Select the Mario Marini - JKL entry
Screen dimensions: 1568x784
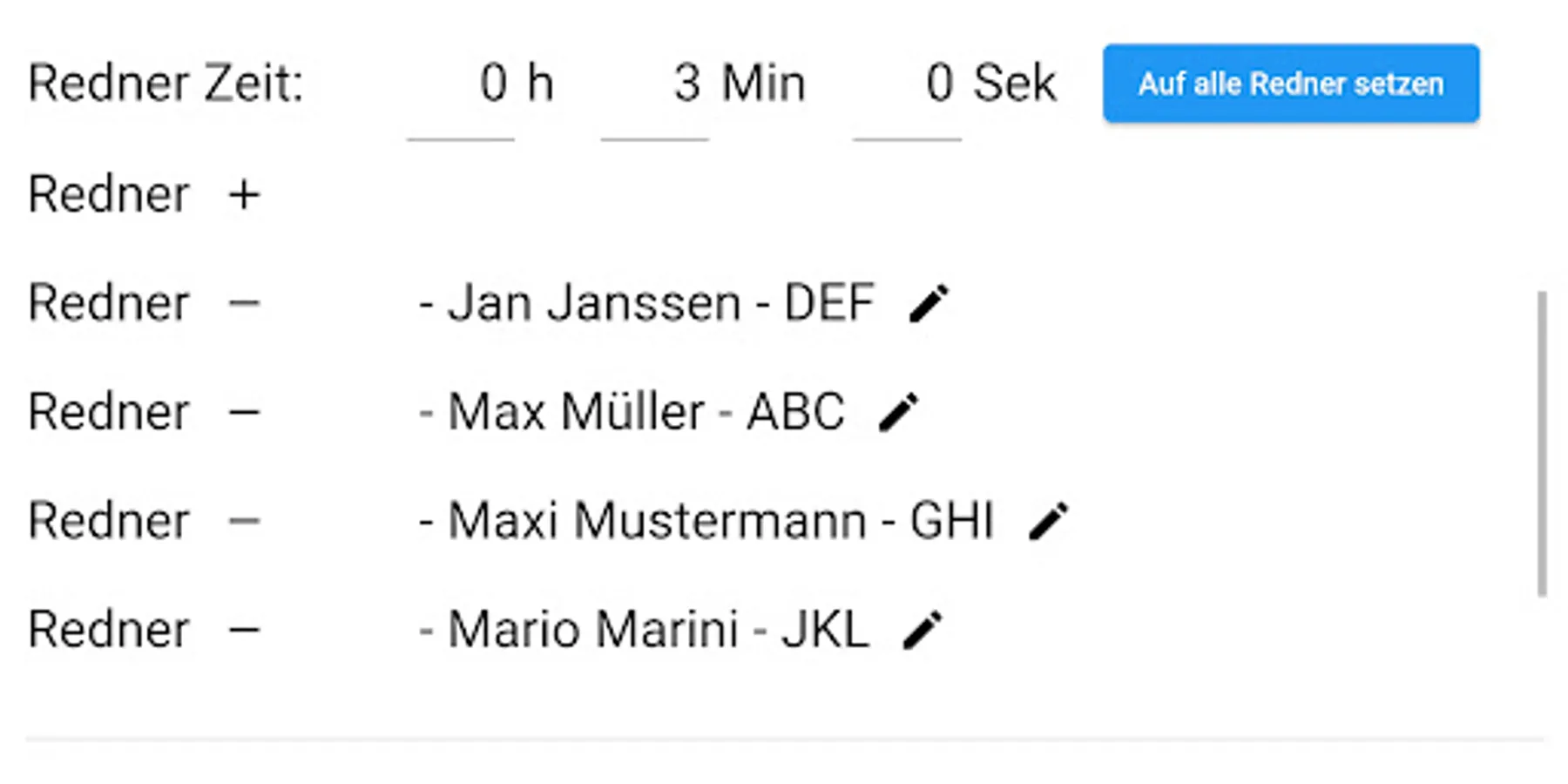tap(644, 630)
